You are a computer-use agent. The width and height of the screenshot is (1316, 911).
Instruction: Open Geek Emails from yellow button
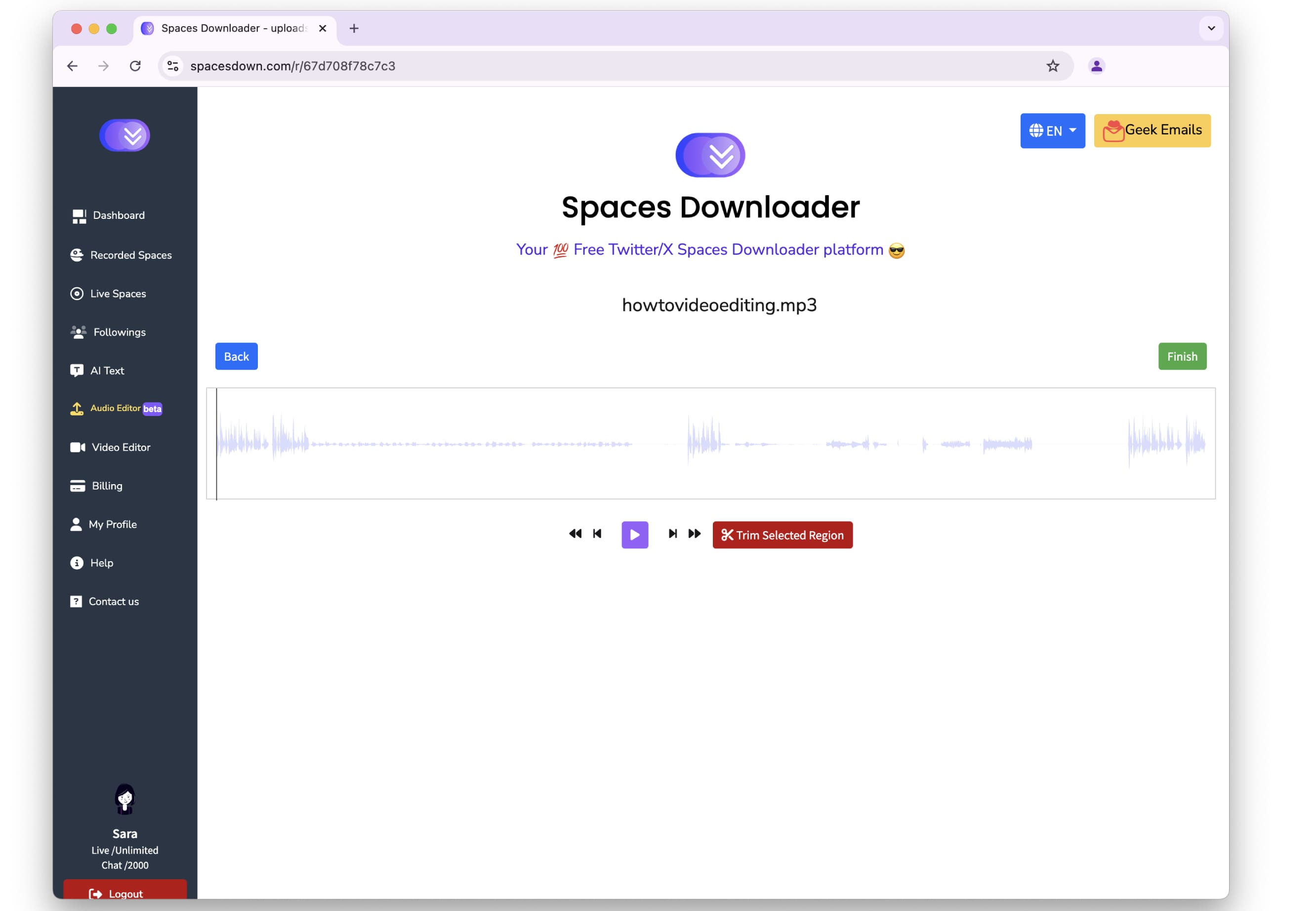[1151, 131]
